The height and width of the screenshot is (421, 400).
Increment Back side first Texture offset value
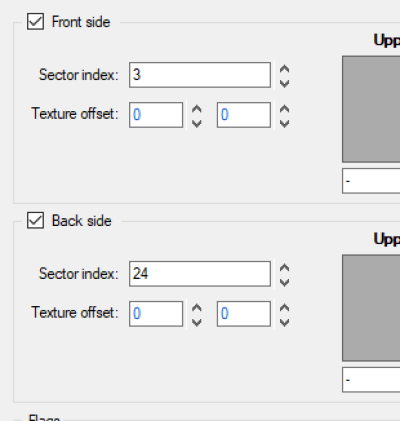197,308
